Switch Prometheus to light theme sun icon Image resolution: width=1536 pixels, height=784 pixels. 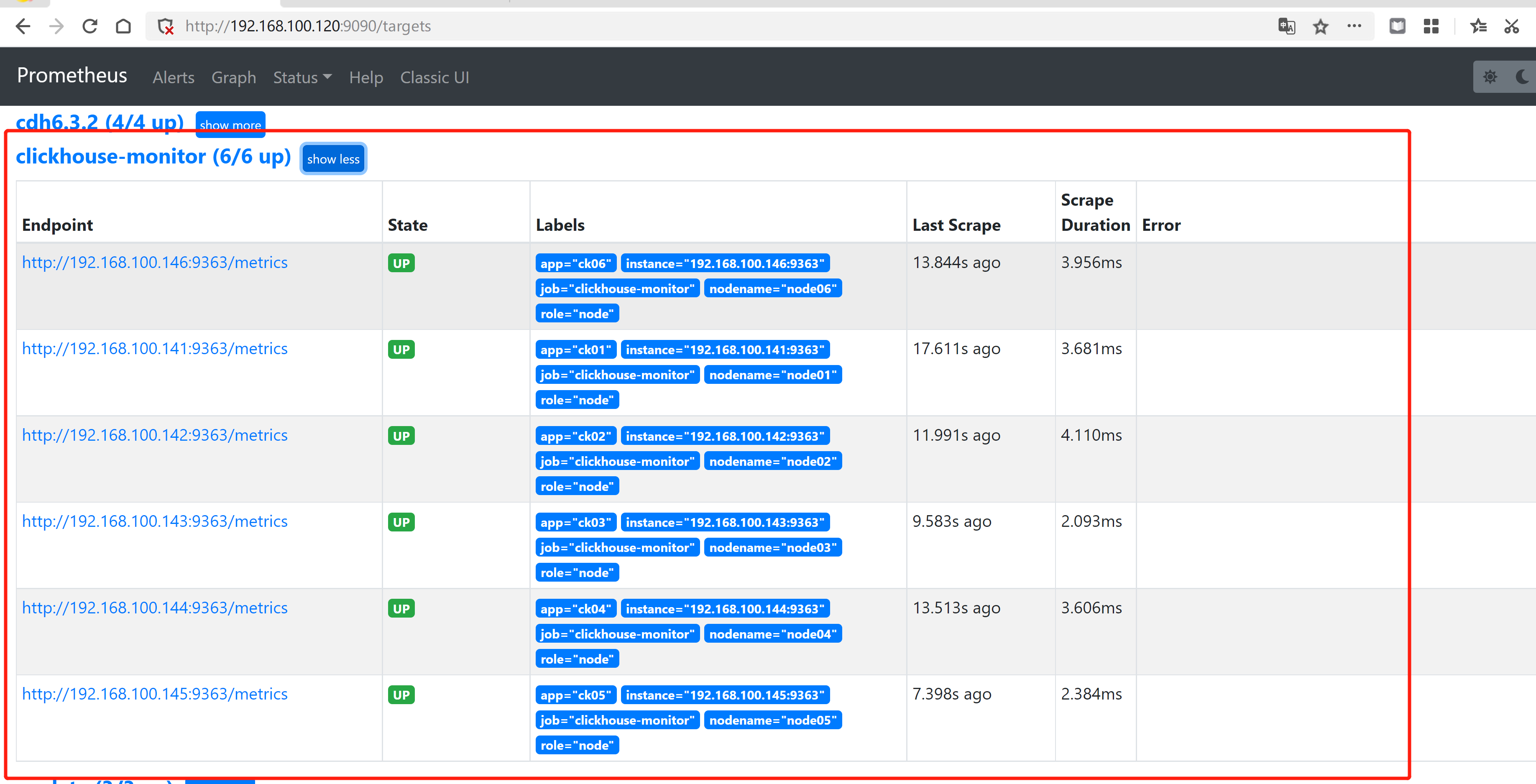coord(1490,77)
